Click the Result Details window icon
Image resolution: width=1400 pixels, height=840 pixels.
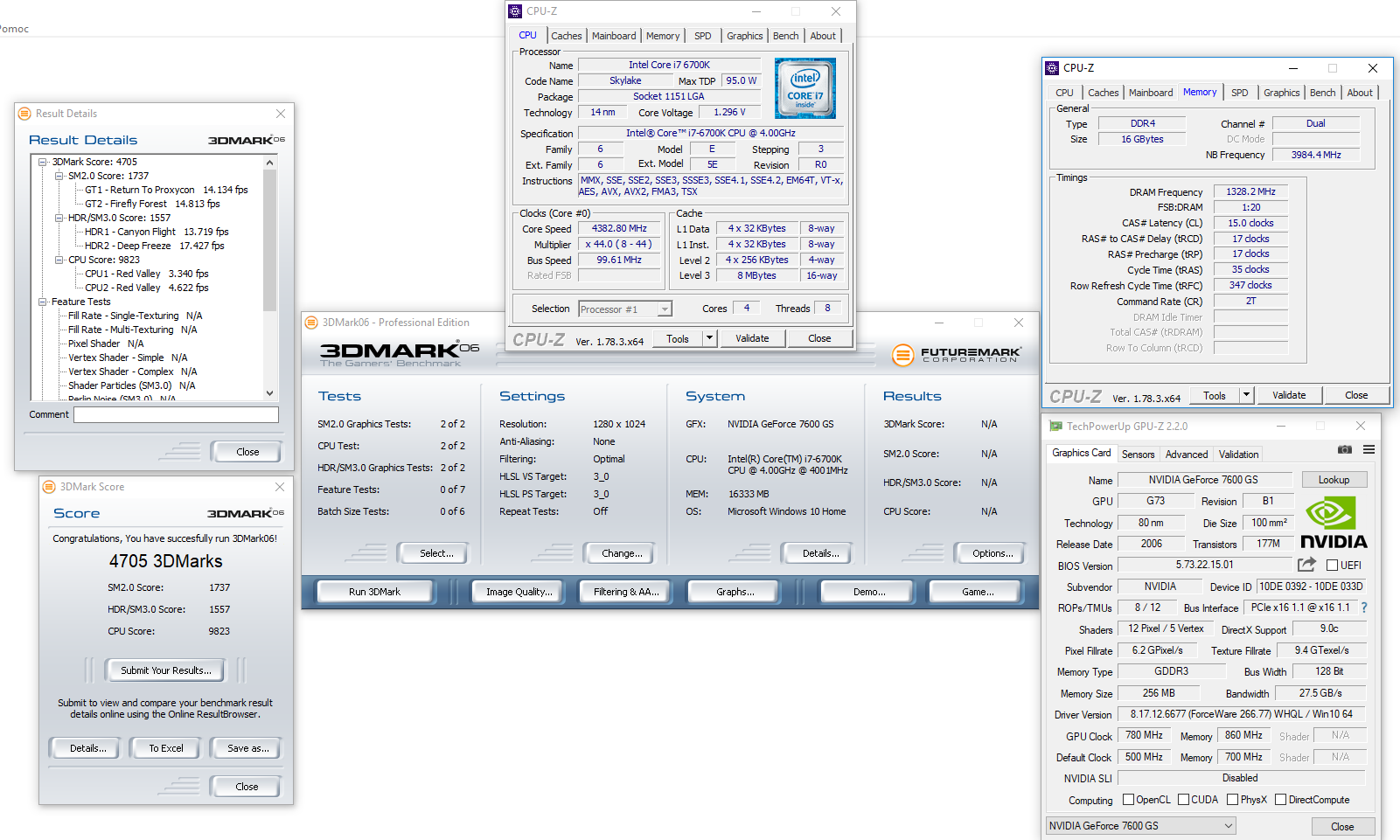click(x=24, y=114)
